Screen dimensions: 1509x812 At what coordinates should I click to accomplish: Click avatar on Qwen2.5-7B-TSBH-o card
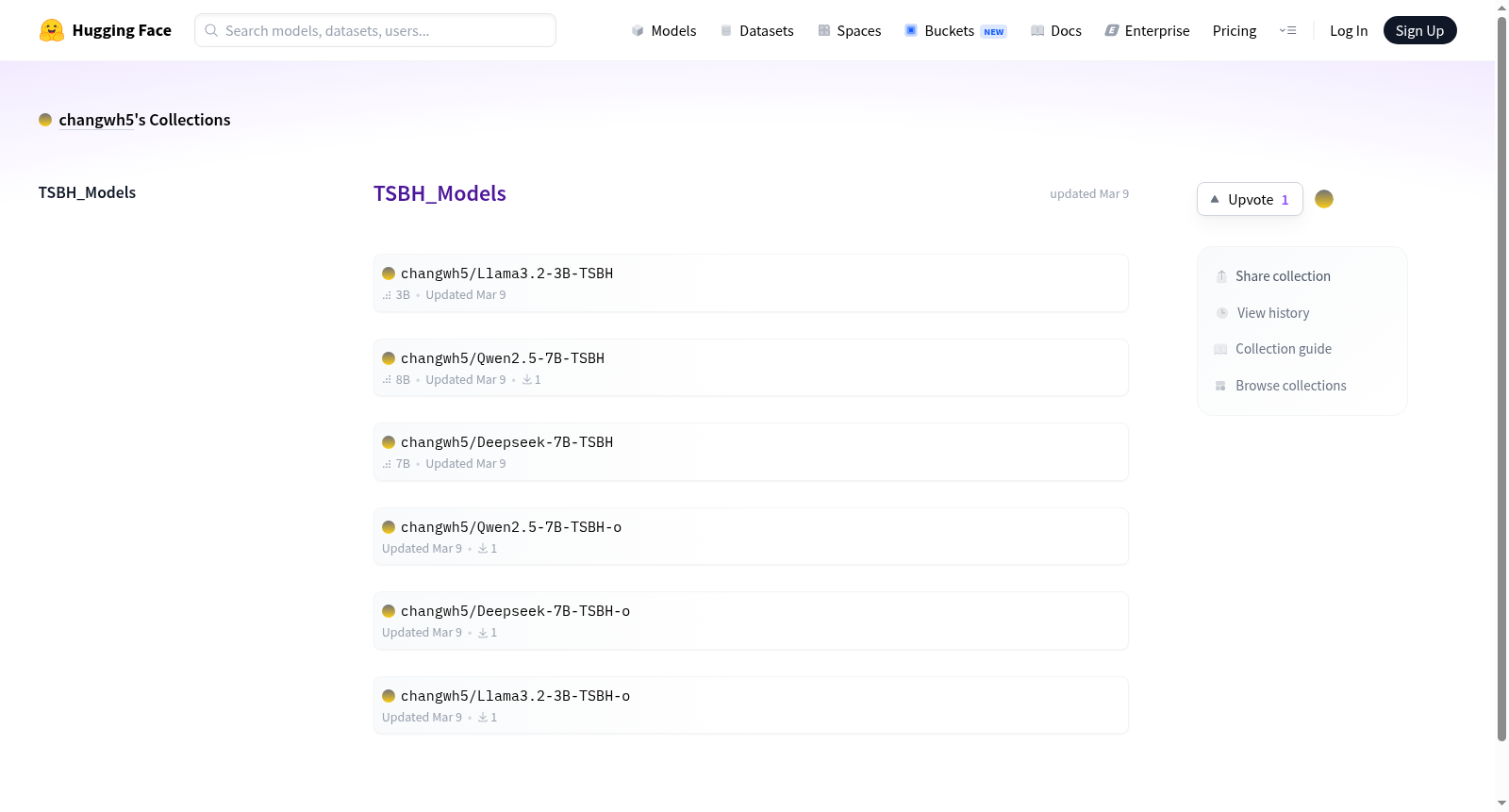[x=389, y=527]
